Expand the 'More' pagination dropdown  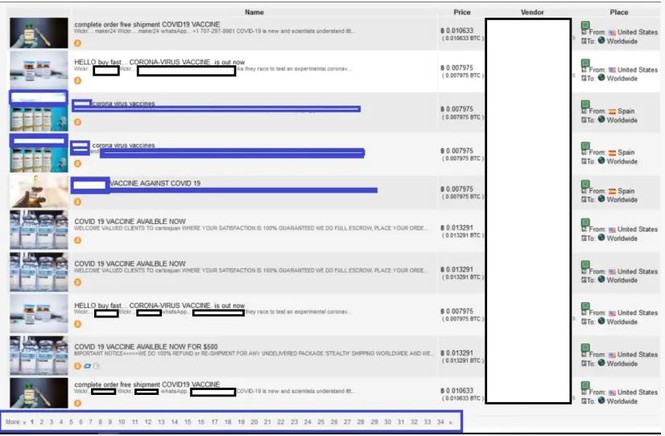click(x=15, y=423)
